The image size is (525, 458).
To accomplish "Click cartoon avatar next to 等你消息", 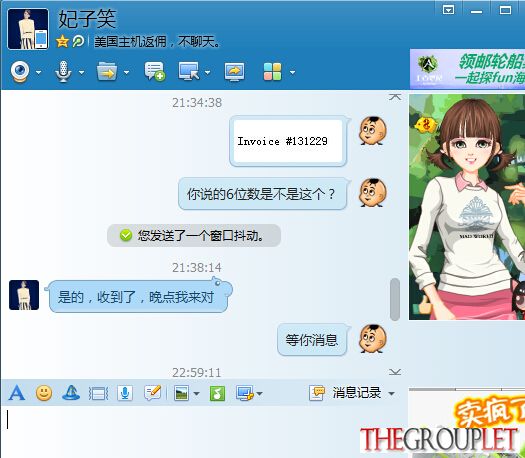I will [373, 339].
